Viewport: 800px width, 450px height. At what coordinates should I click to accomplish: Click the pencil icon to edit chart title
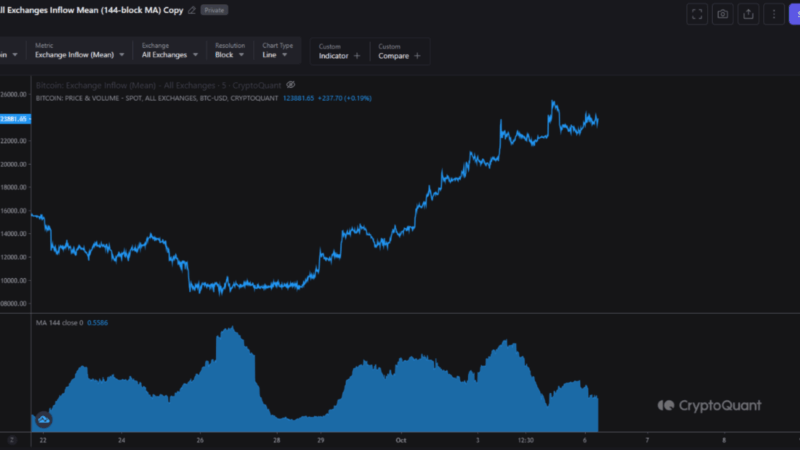[191, 10]
